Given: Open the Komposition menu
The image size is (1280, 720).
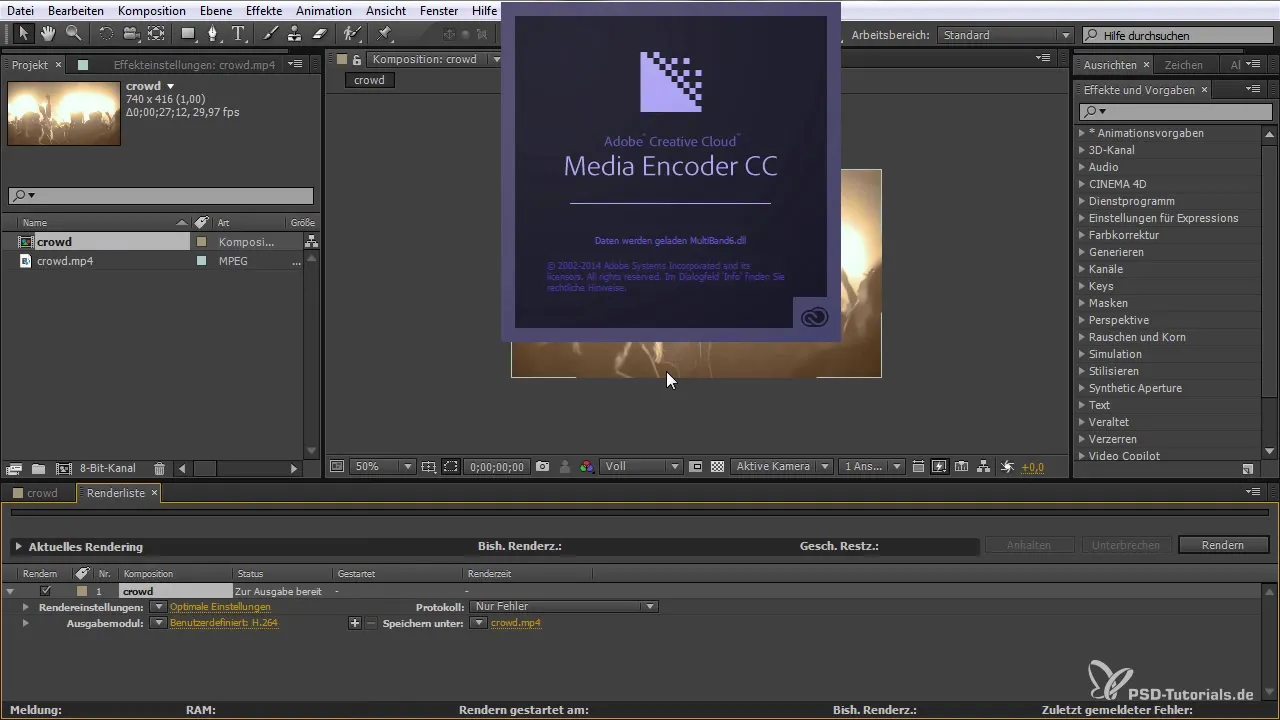Looking at the screenshot, I should pyautogui.click(x=151, y=11).
